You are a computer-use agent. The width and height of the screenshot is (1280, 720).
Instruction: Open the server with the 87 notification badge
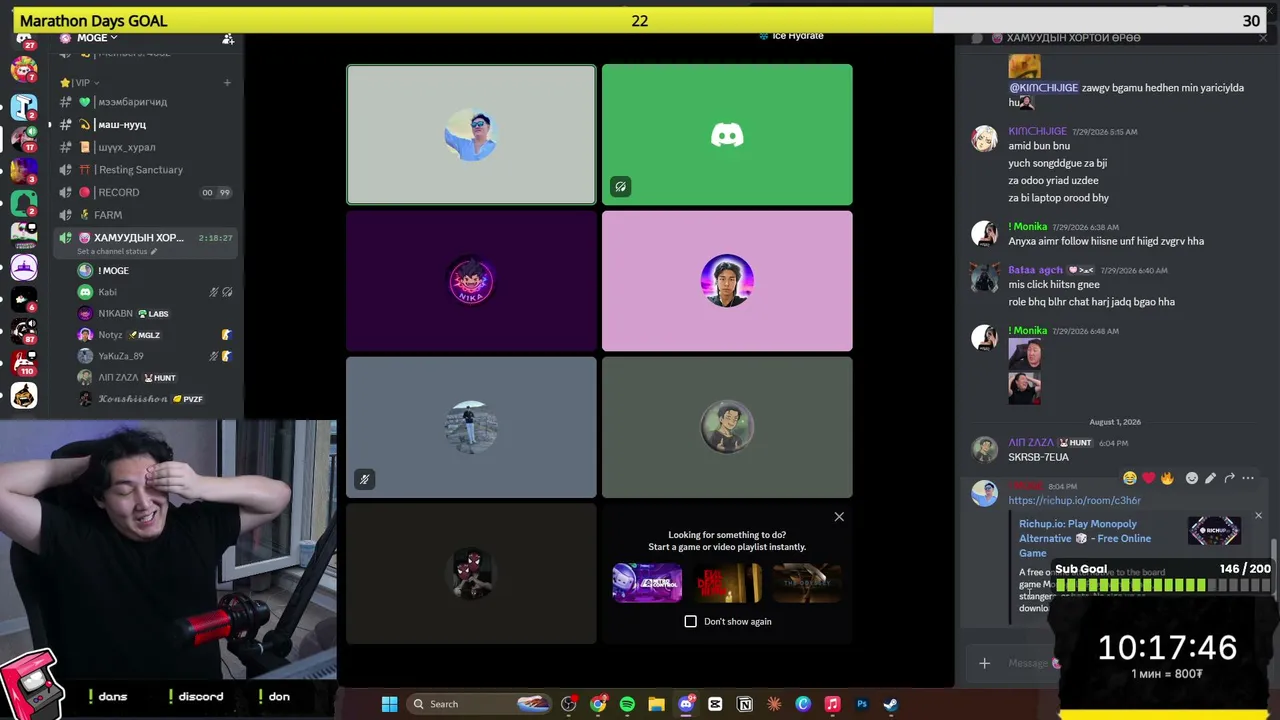pos(24,330)
